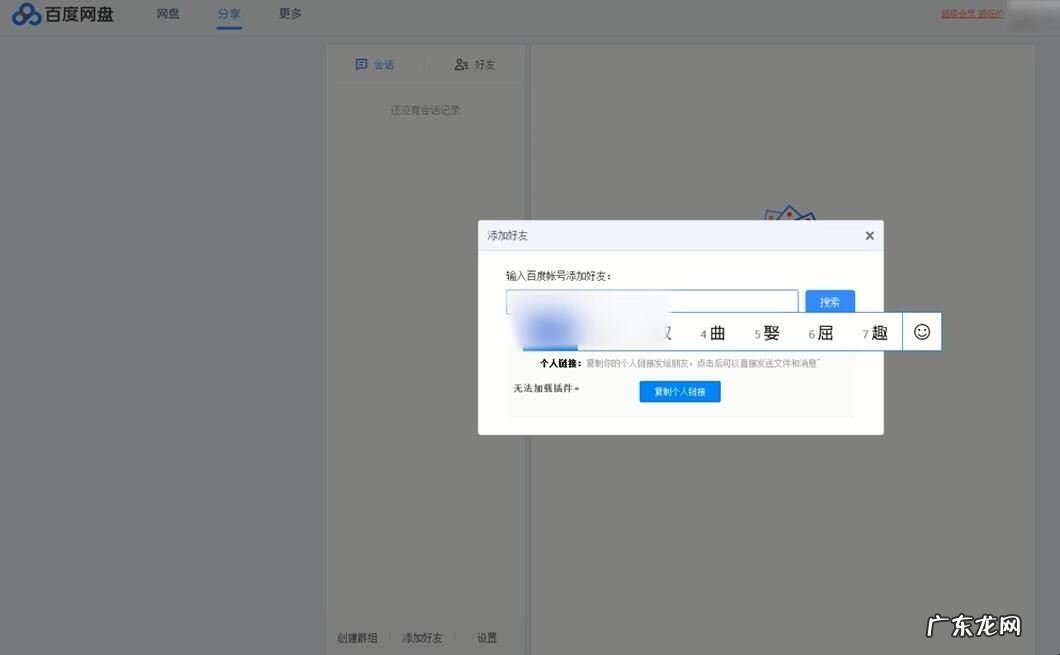Image resolution: width=1060 pixels, height=655 pixels.
Task: Select the 好友 contacts icon
Action: tap(459, 64)
